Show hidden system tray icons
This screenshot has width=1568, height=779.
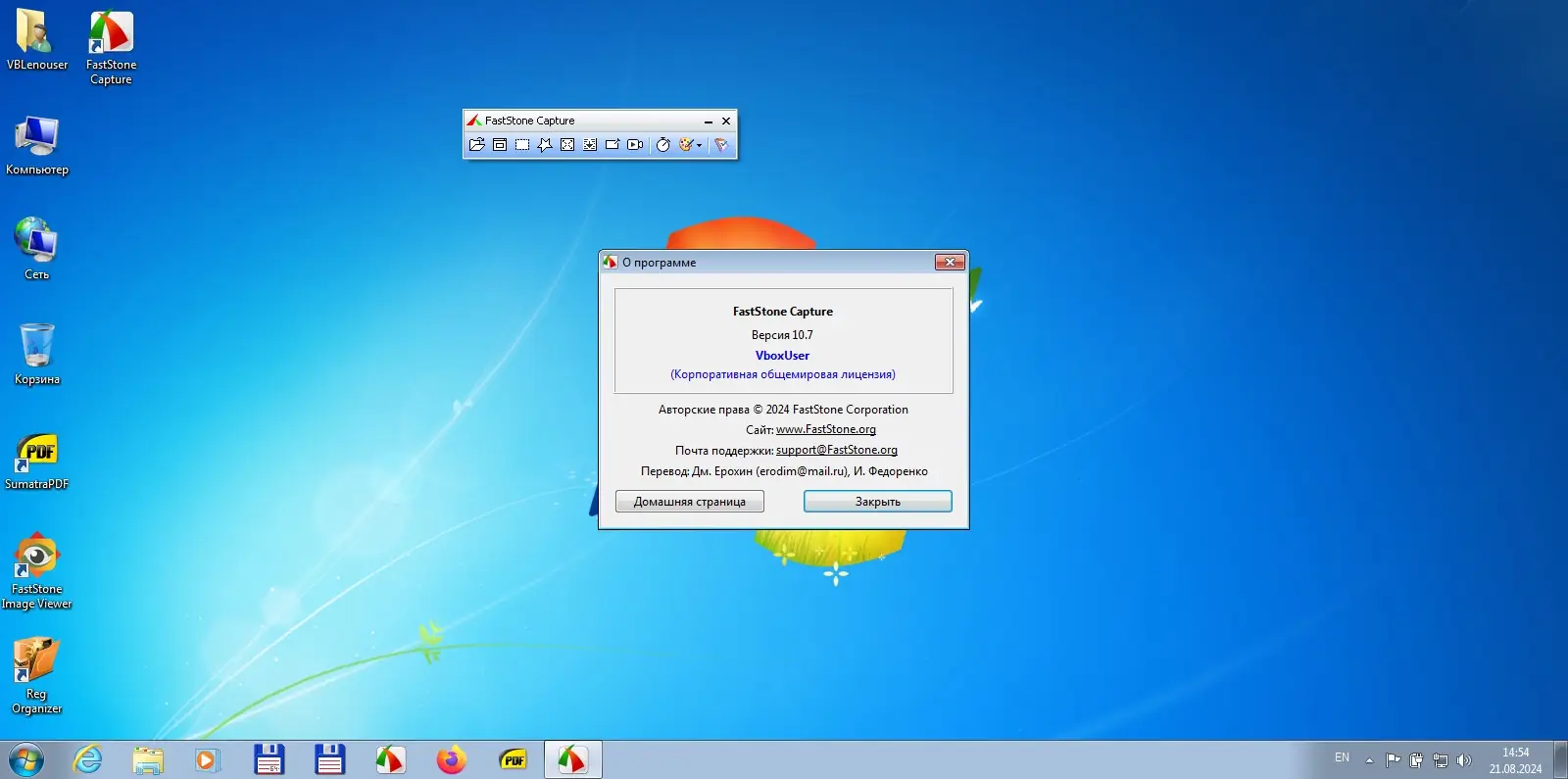tap(1369, 760)
